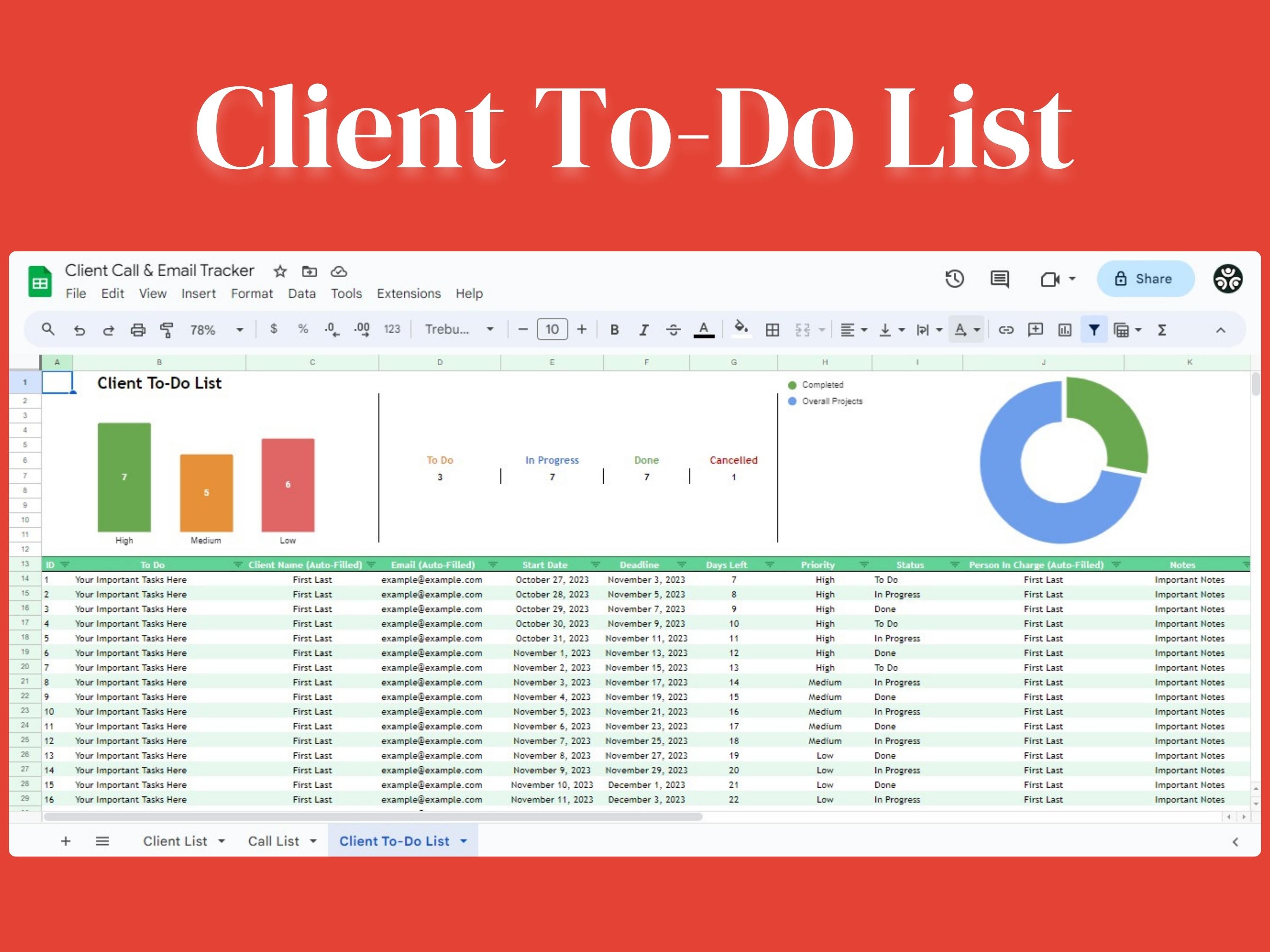Click the add new sheet plus button
Screen dimensions: 1270x952
tap(66, 841)
